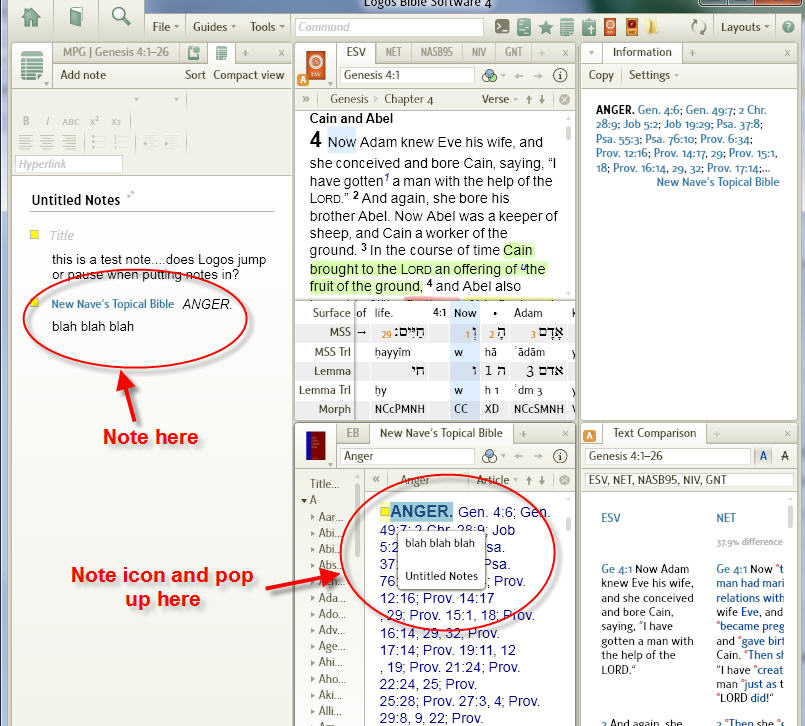Open the Information panel menu arrow
This screenshot has width=805, height=726.
(x=591, y=52)
